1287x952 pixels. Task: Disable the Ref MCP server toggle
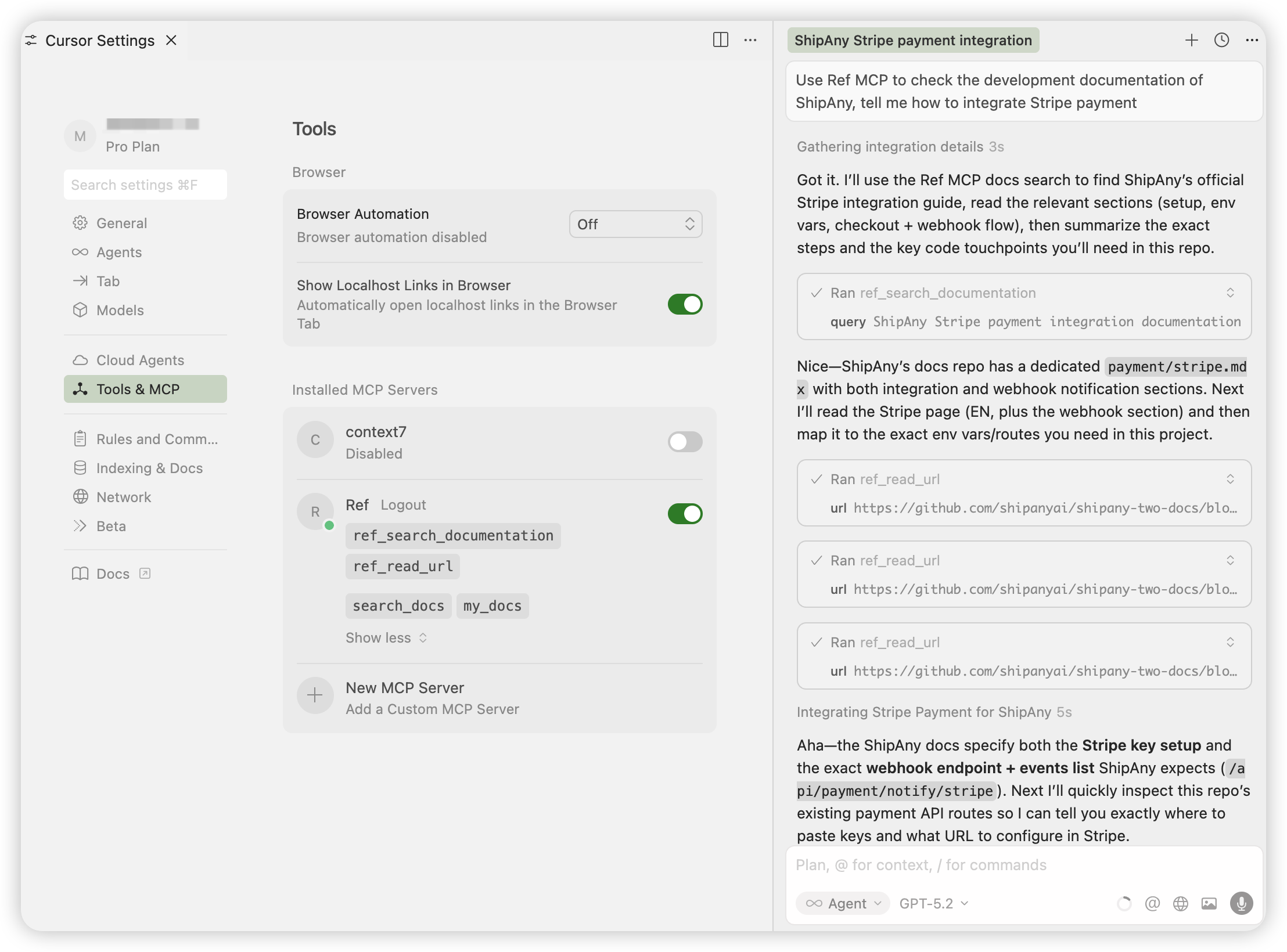(685, 514)
